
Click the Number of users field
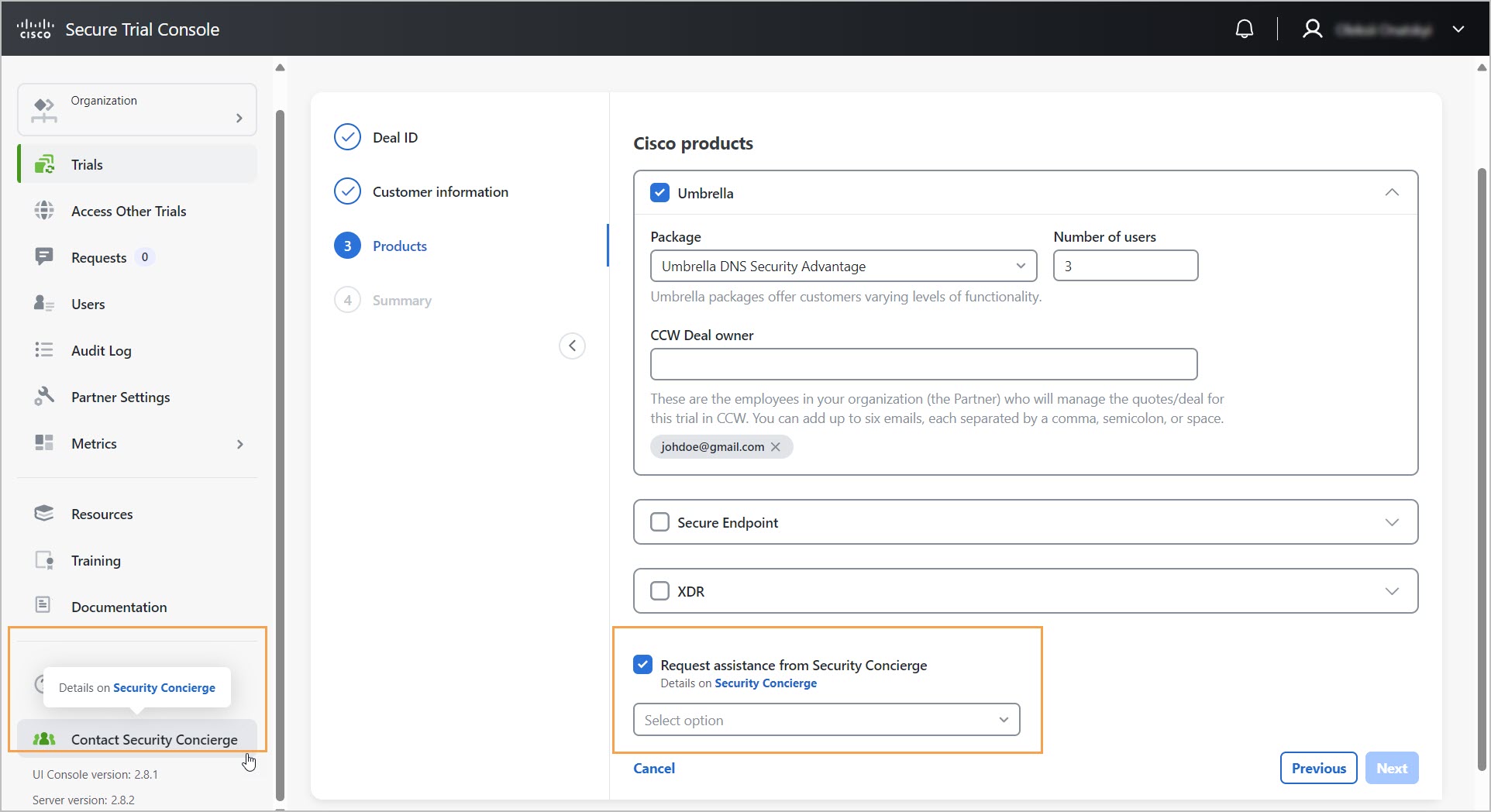point(1125,266)
